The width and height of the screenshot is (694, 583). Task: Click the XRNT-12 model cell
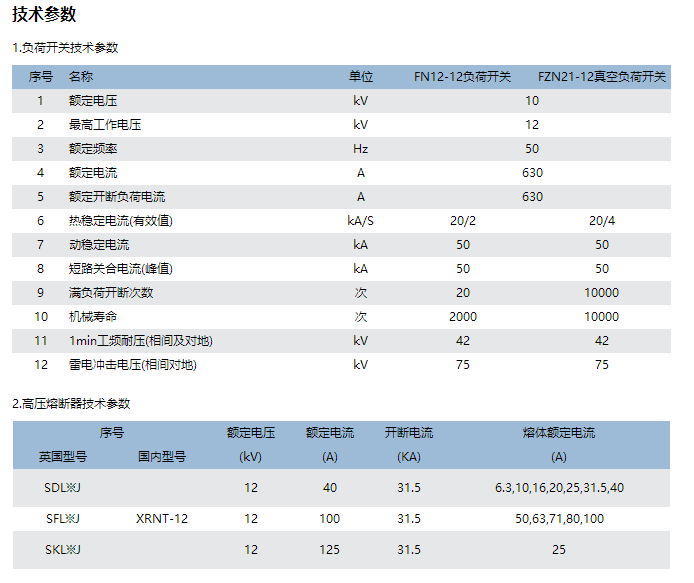[161, 519]
